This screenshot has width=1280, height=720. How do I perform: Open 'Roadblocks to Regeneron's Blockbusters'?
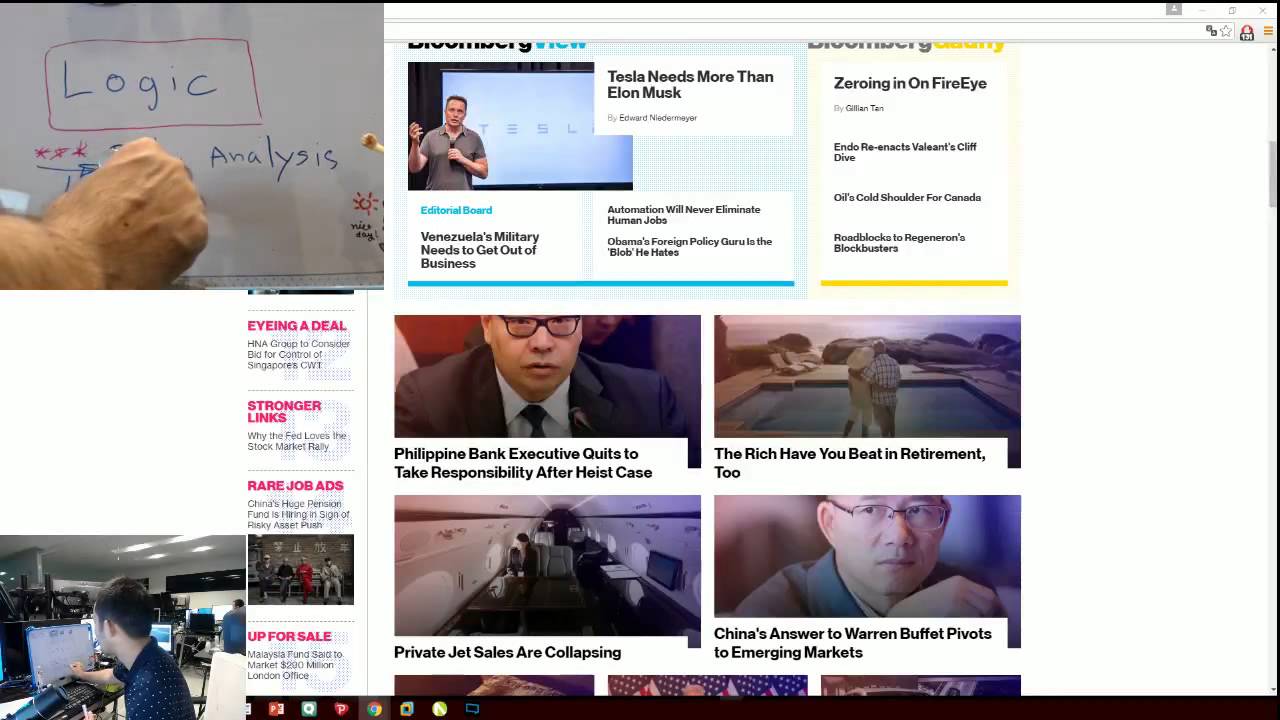[899, 243]
